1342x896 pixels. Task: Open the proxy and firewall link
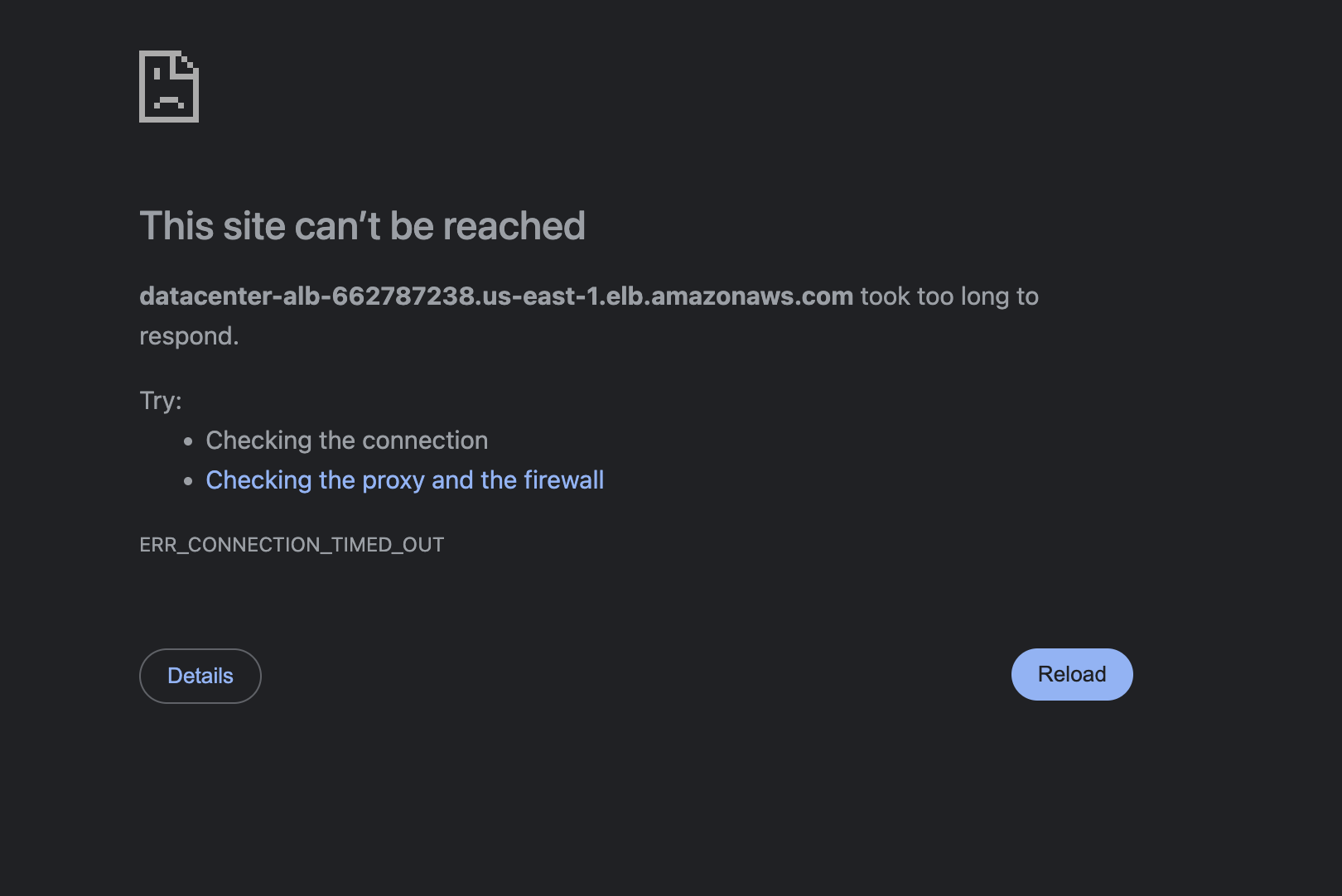[404, 480]
